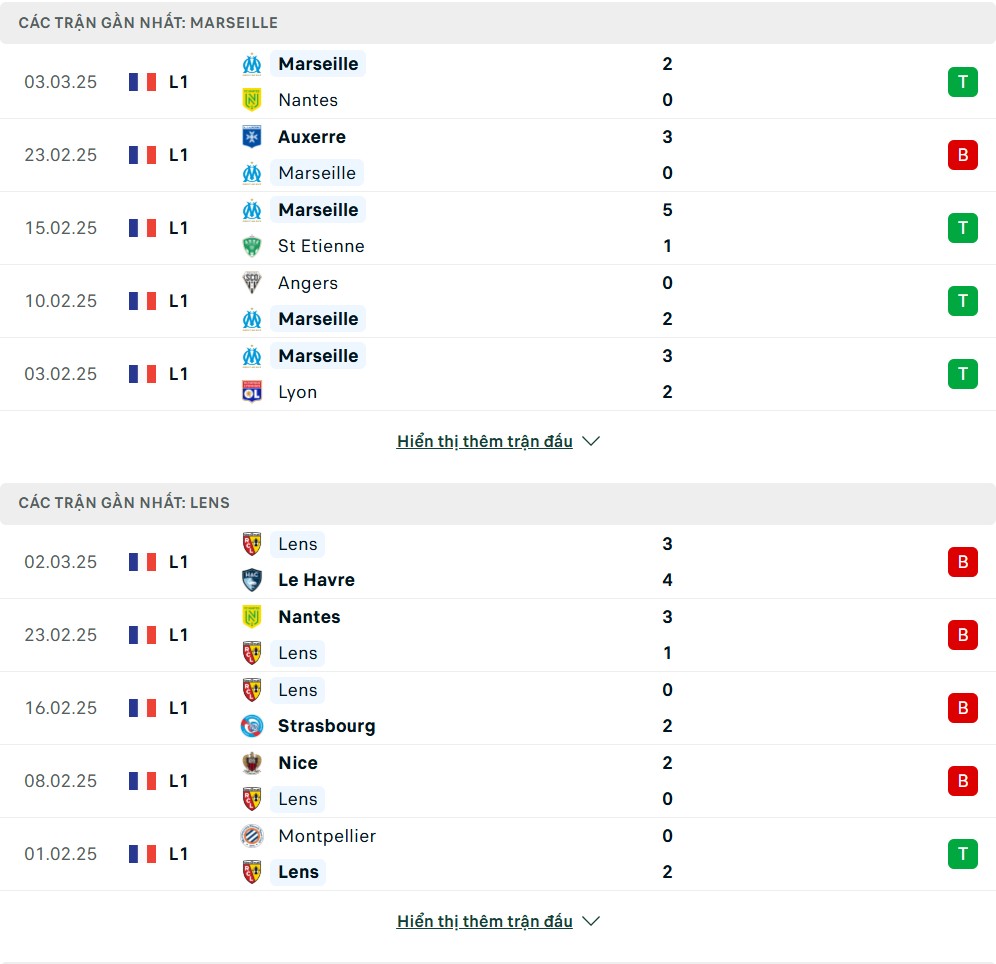Click the Montpellier club logo

click(x=252, y=836)
